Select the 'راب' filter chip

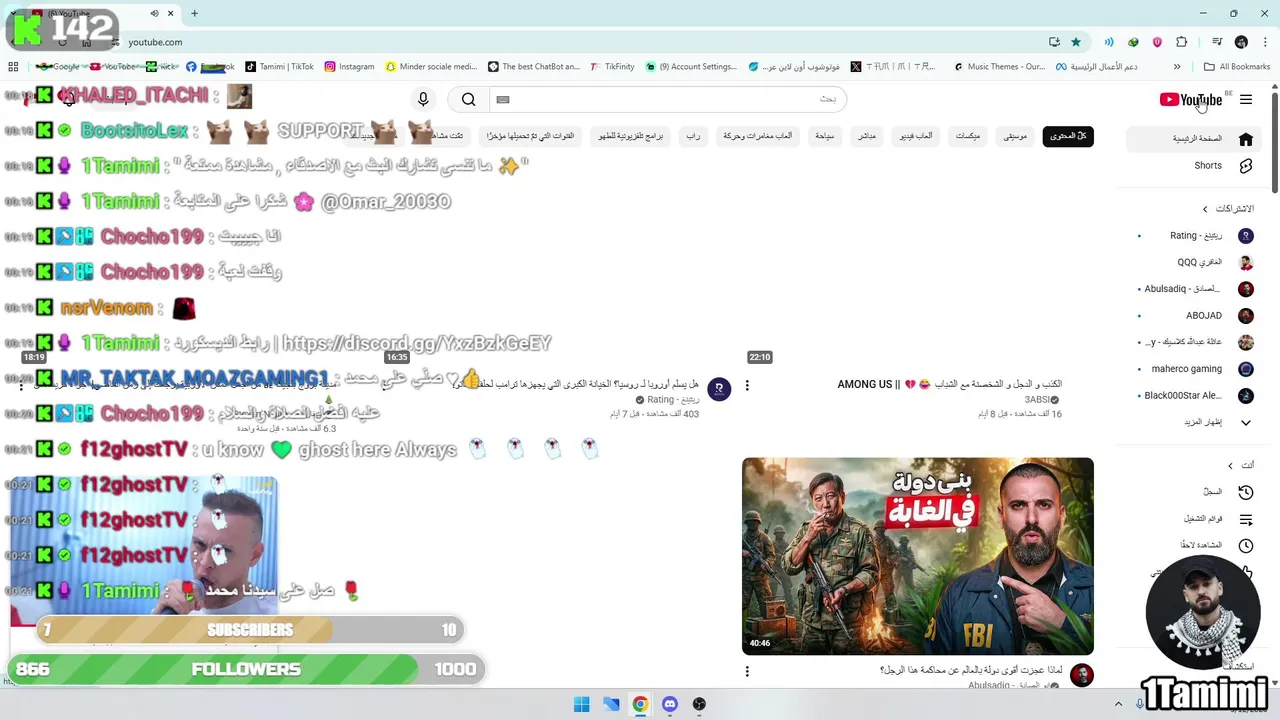click(x=693, y=136)
